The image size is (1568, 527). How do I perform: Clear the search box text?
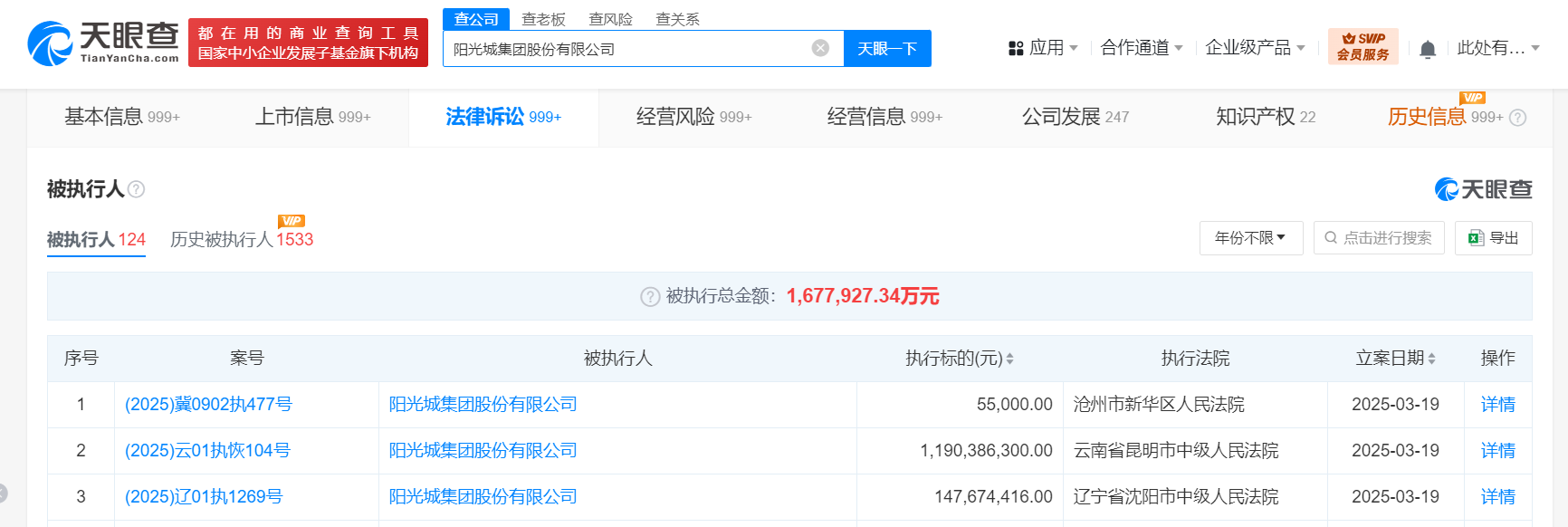click(820, 48)
